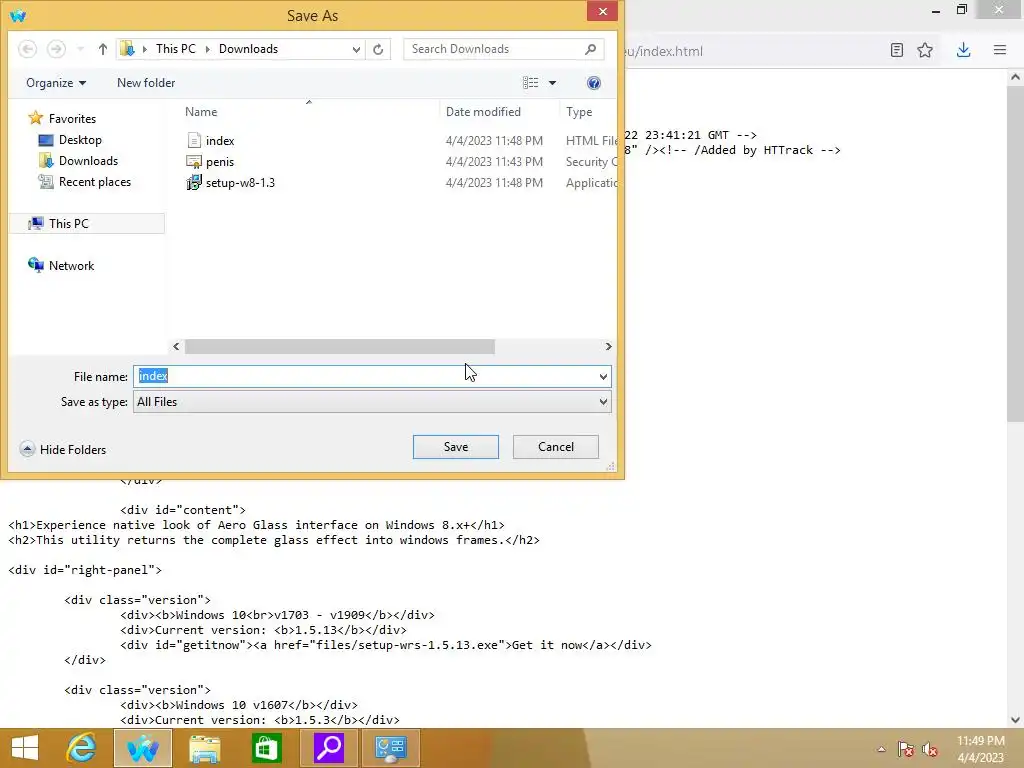Select Favorites in the navigation pane
1024x768 pixels.
[x=63, y=118]
